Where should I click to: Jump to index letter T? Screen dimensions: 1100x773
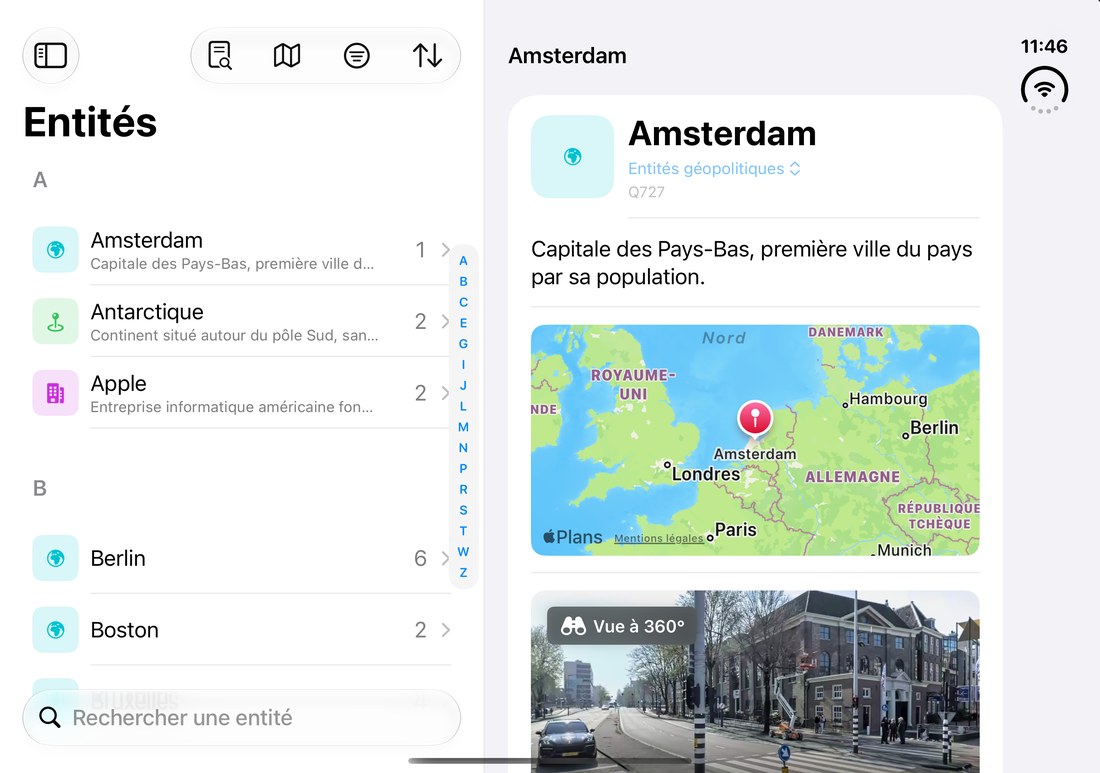(x=463, y=530)
